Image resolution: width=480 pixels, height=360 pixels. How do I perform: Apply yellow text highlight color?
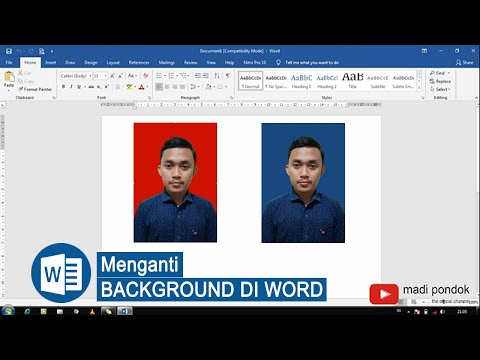pos(129,87)
